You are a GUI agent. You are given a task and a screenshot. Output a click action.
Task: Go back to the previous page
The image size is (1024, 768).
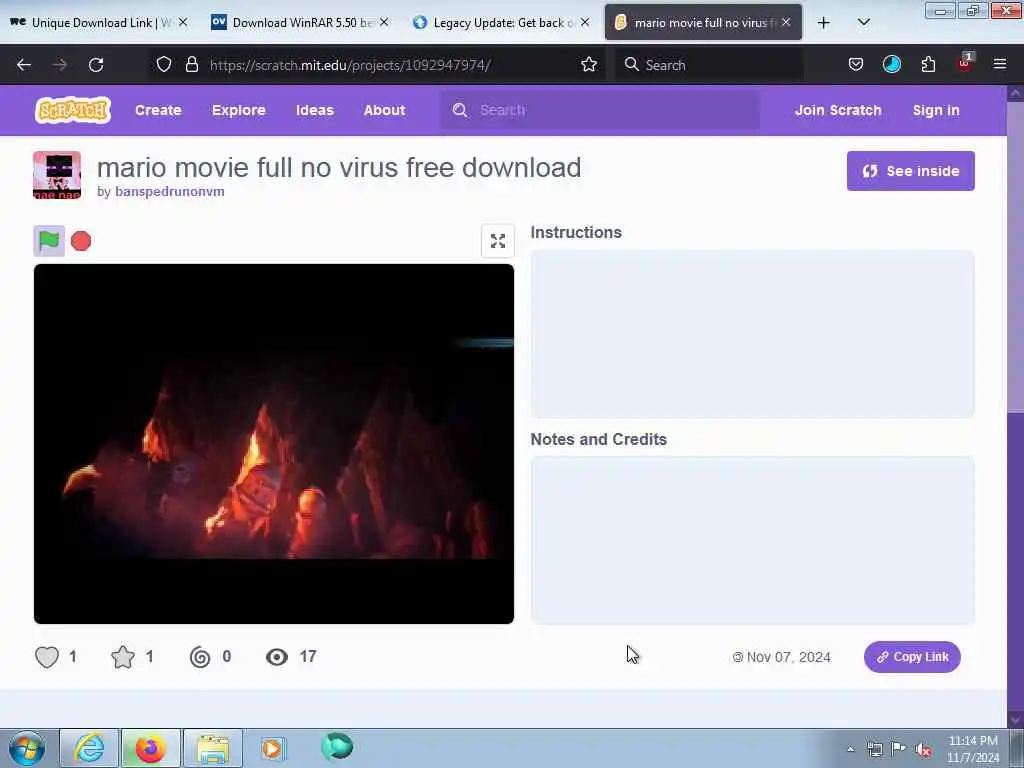tap(24, 65)
